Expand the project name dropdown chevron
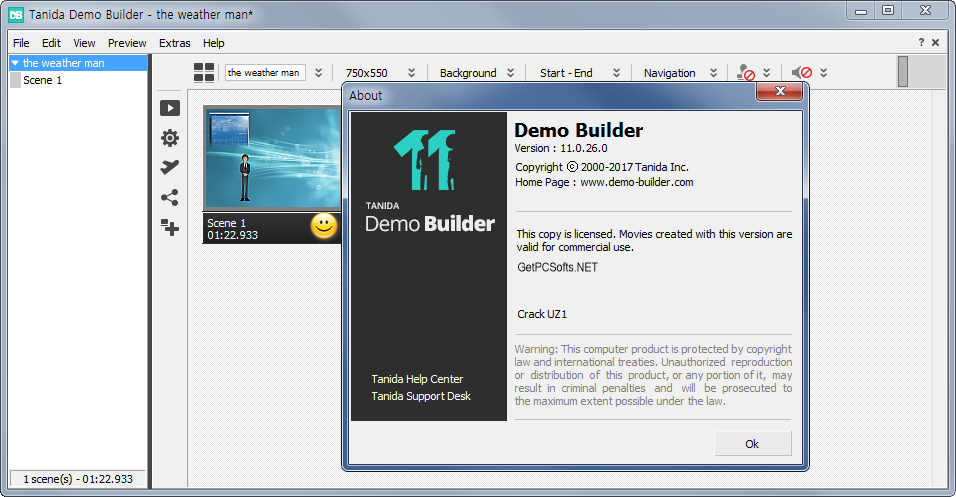 318,73
